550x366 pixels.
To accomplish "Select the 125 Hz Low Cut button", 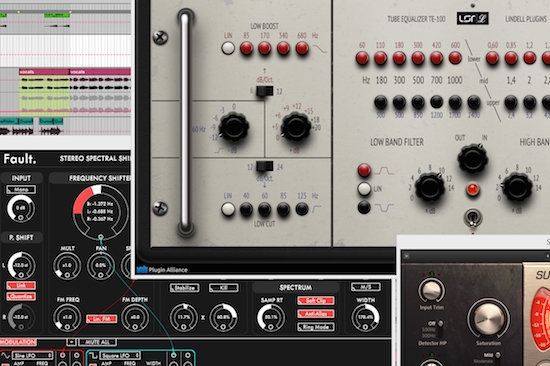I will click(x=302, y=209).
